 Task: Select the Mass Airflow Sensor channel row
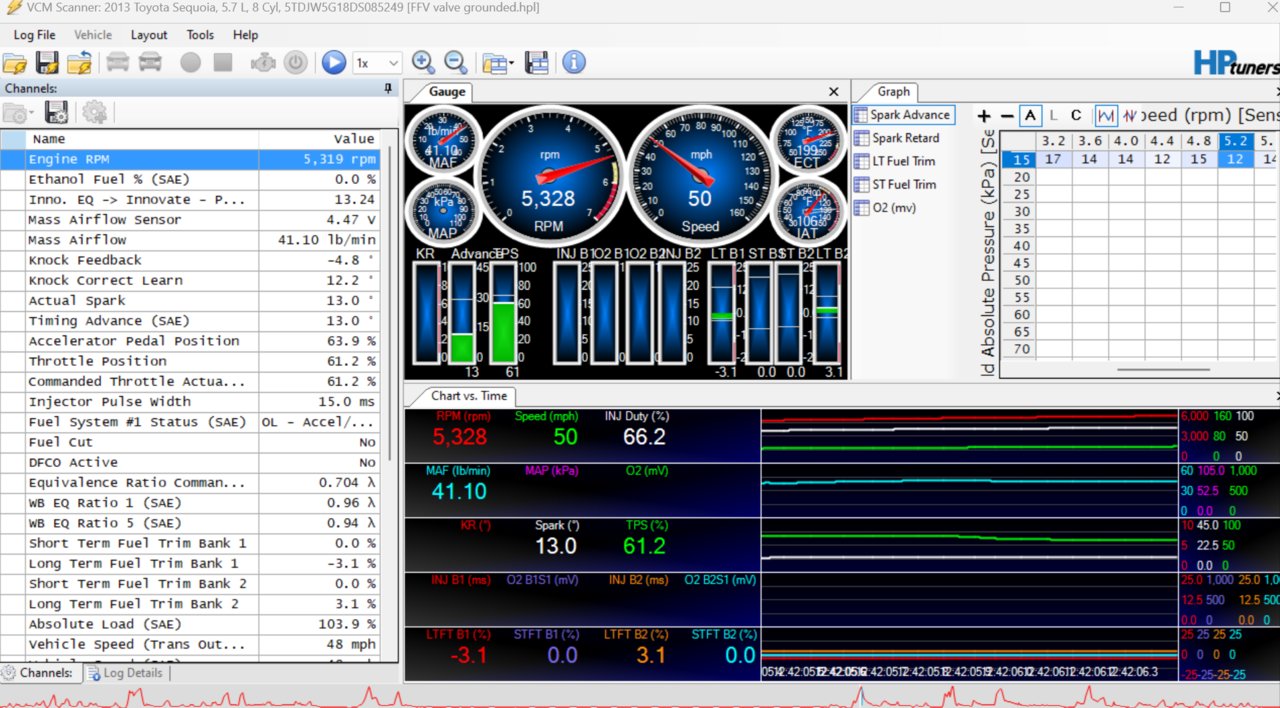pos(190,220)
